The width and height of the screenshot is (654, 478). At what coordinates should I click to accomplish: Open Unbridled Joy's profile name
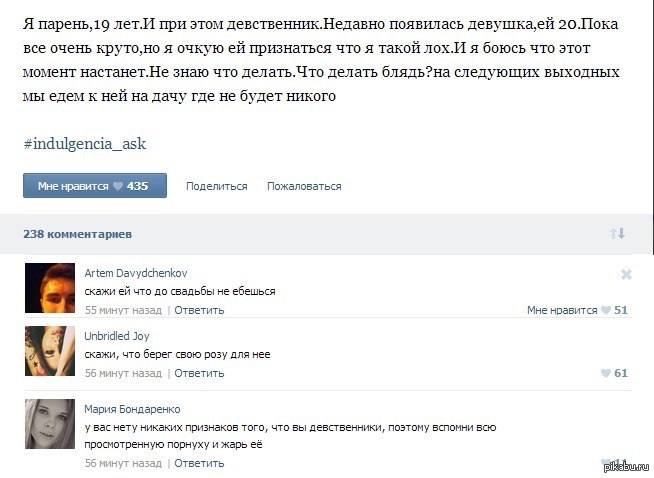coord(117,336)
